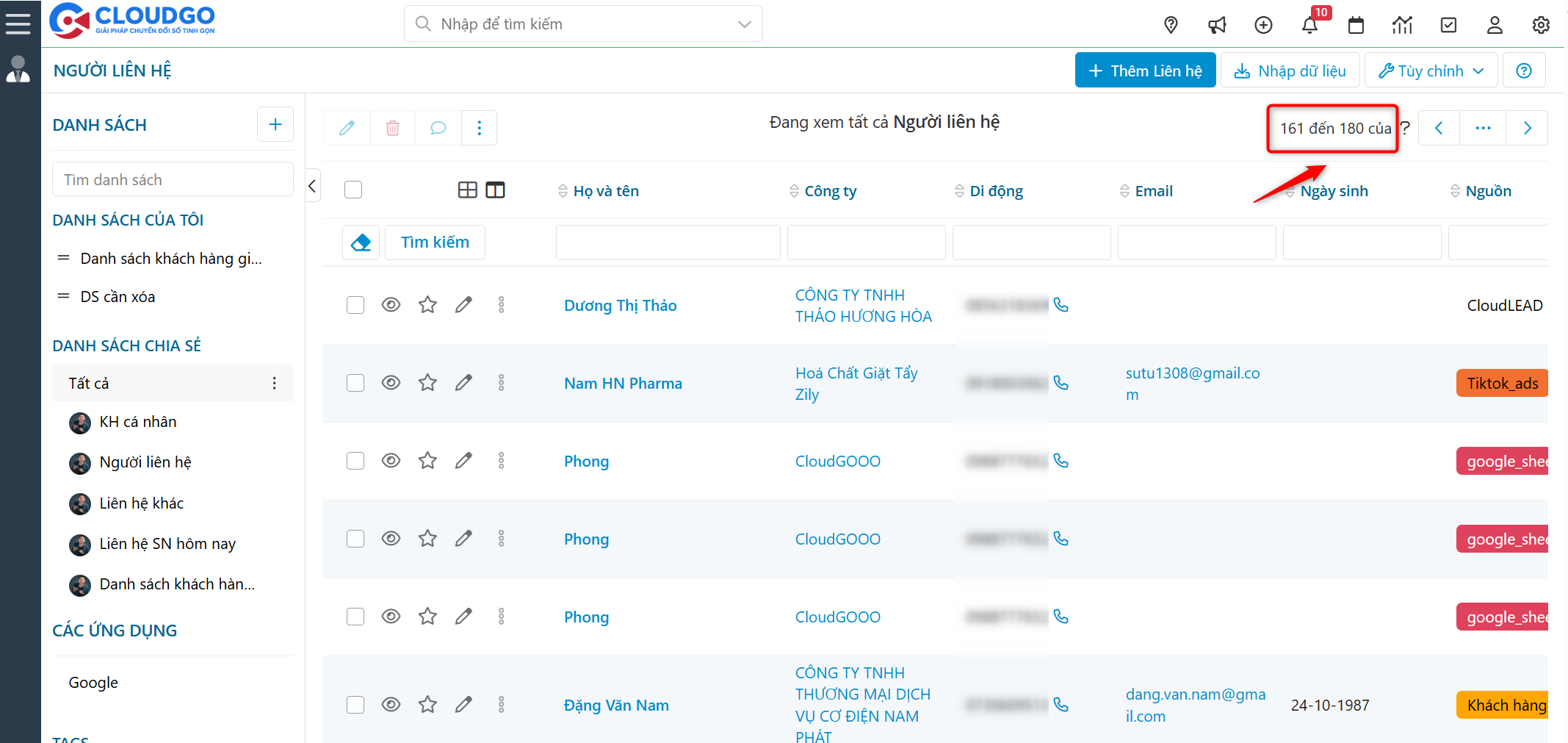Tick the checkbox for Nam HN Pharma
Image resolution: width=1568 pixels, height=743 pixels.
coord(355,383)
